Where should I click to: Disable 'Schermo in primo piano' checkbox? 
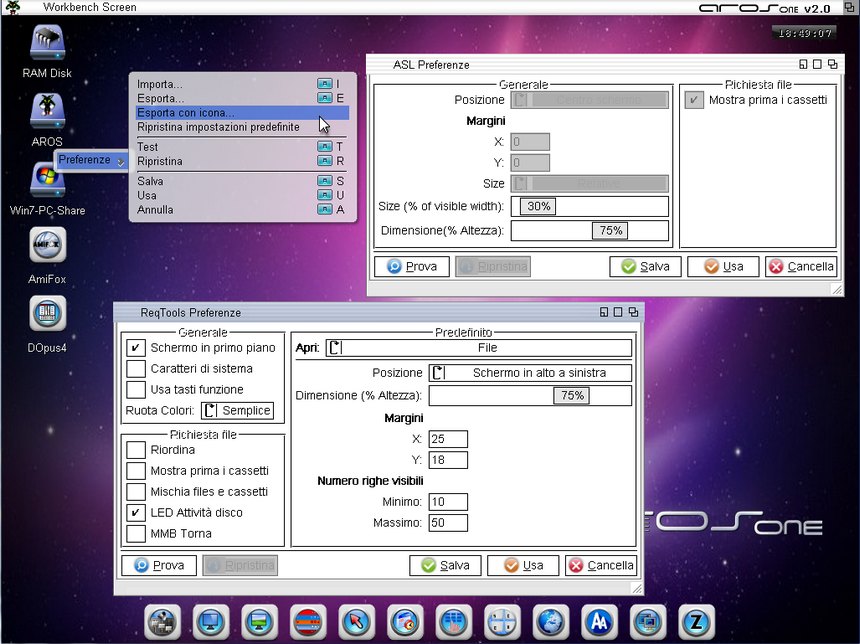click(x=136, y=348)
